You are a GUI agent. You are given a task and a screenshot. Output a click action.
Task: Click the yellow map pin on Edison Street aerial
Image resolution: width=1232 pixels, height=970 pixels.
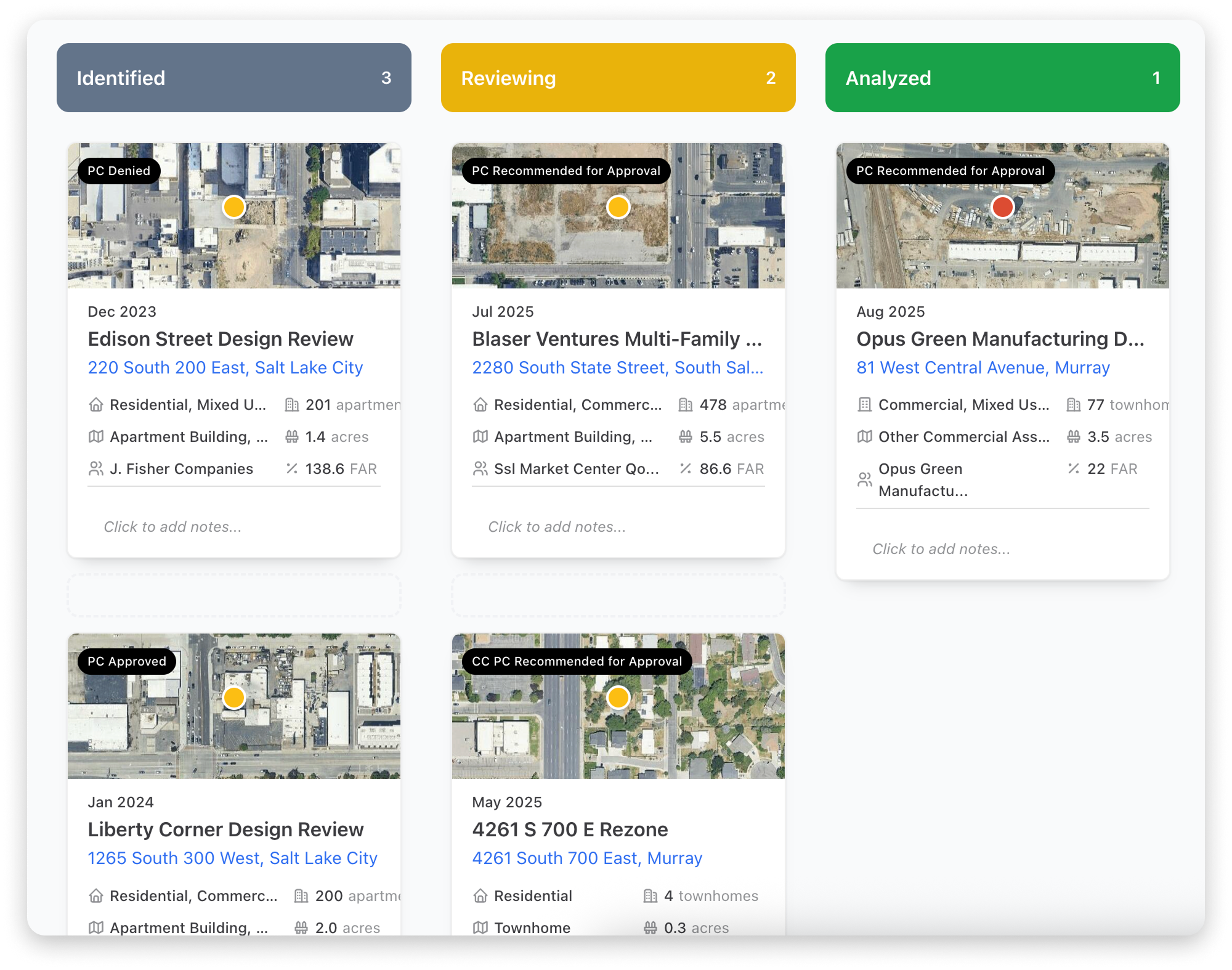[x=234, y=207]
